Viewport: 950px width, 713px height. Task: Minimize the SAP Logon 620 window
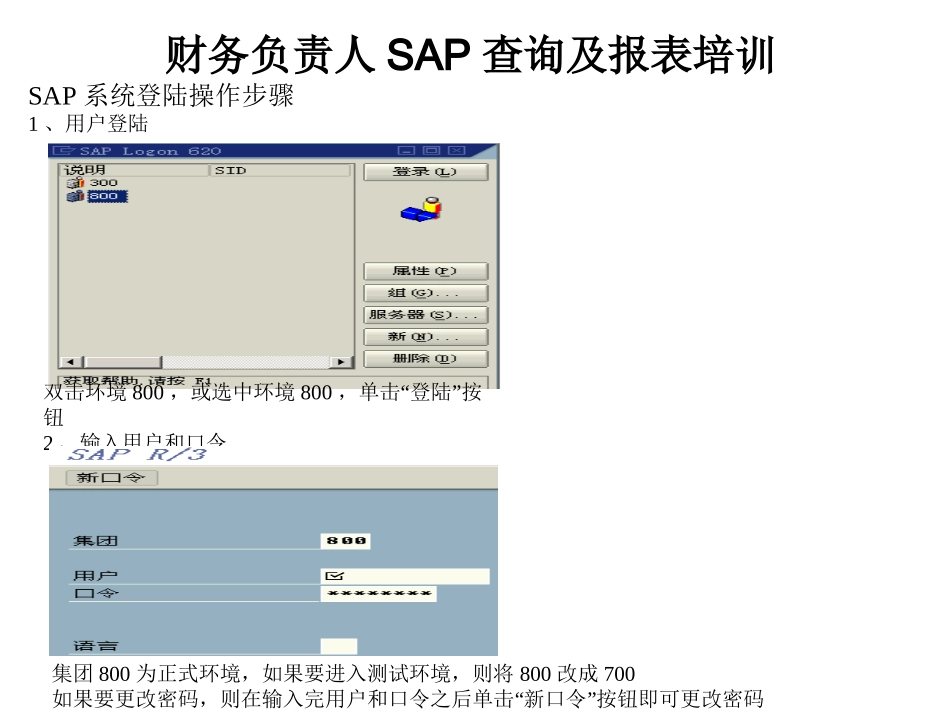406,150
